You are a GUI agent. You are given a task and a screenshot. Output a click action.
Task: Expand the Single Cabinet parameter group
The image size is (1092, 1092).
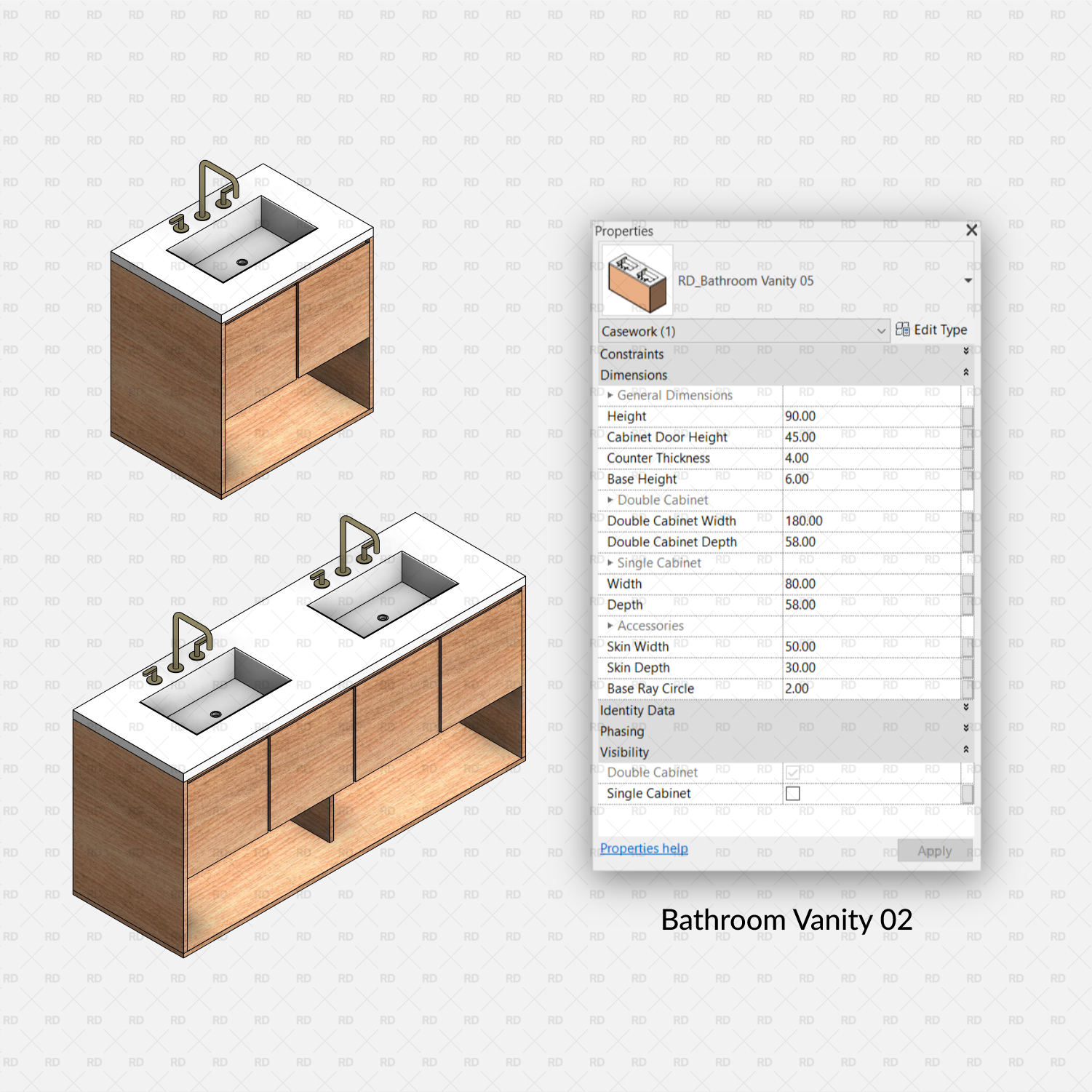610,563
